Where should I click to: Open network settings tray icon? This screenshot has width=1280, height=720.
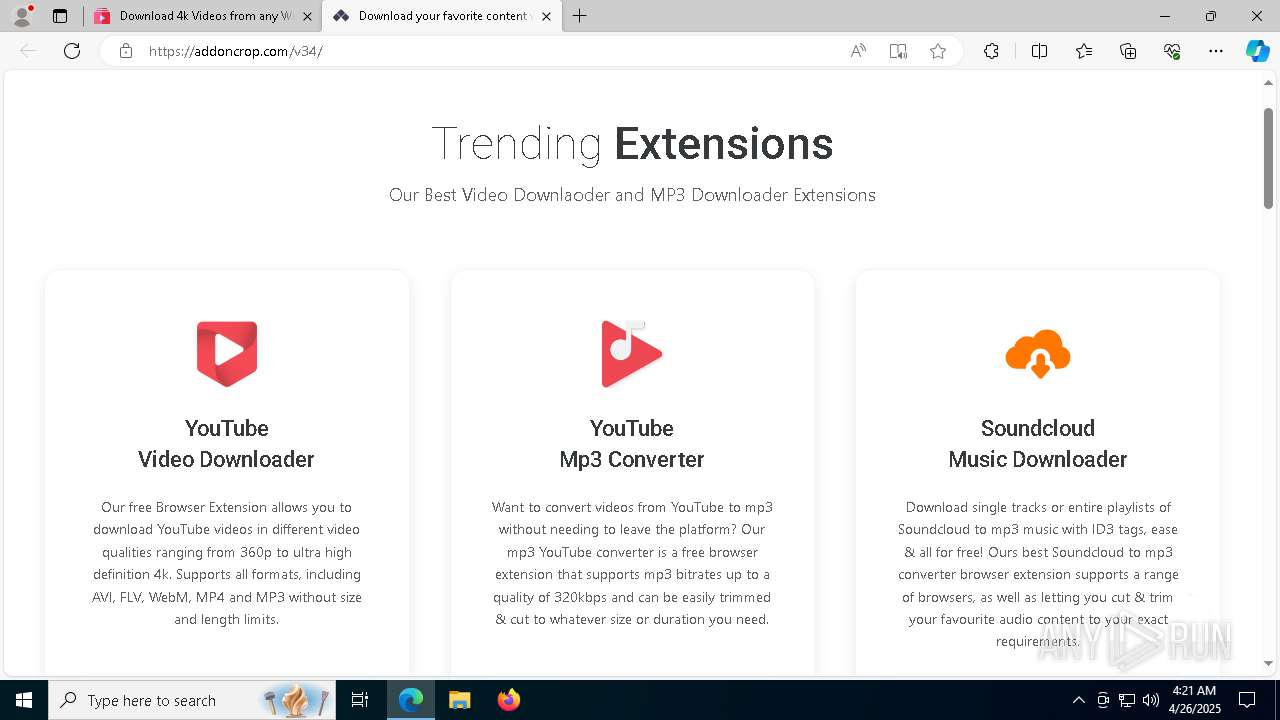pyautogui.click(x=1127, y=700)
